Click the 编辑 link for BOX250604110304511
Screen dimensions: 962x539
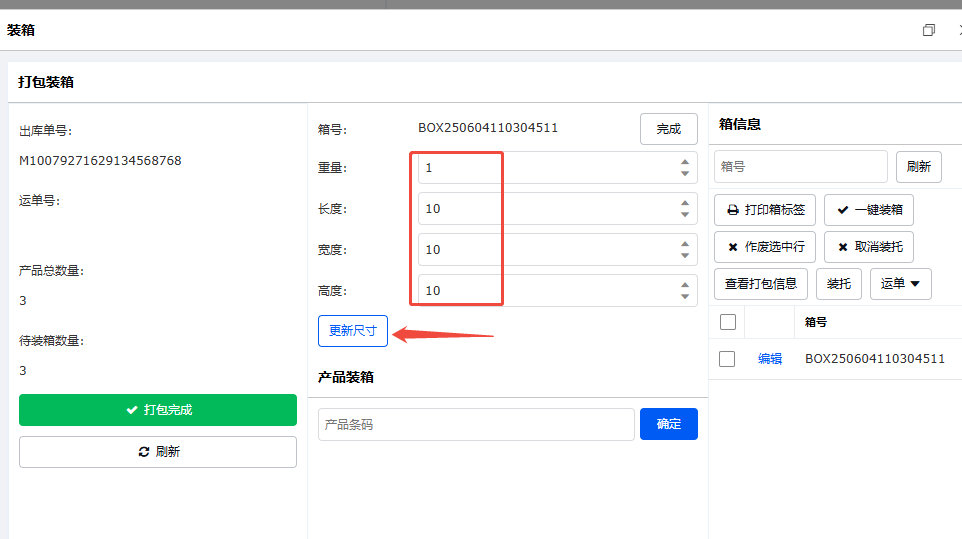770,359
